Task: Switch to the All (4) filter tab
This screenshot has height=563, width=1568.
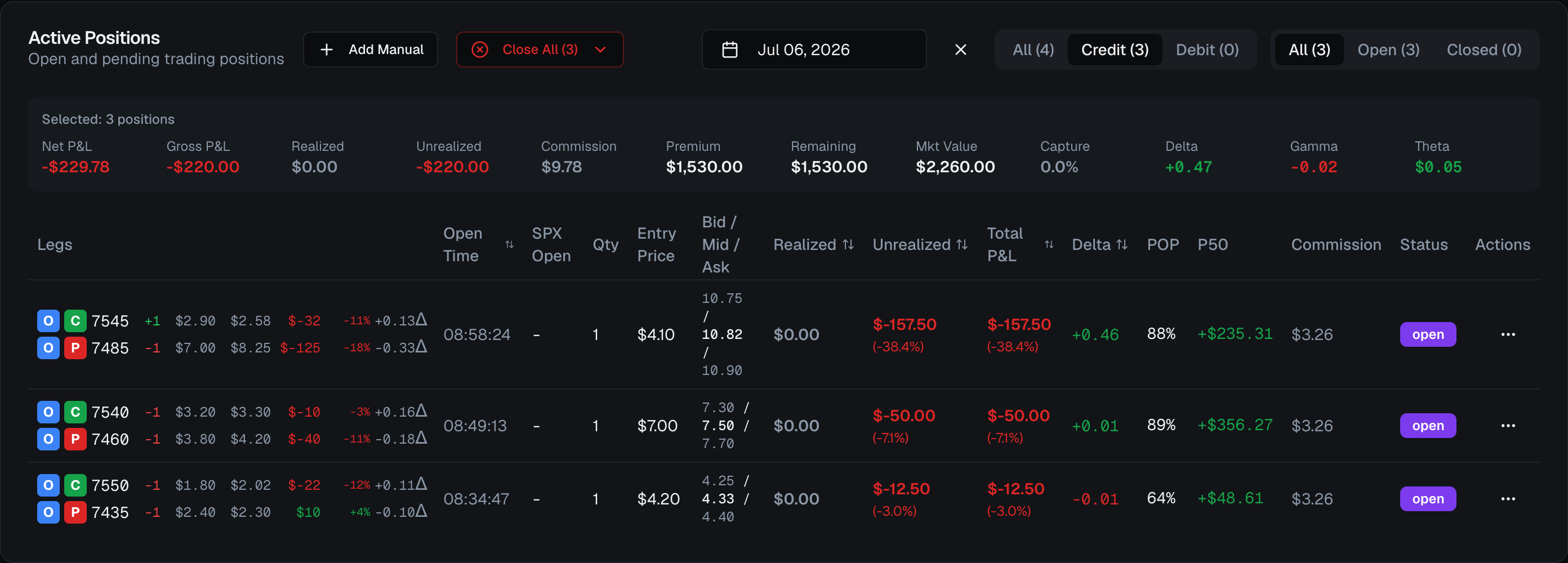Action: click(1033, 50)
